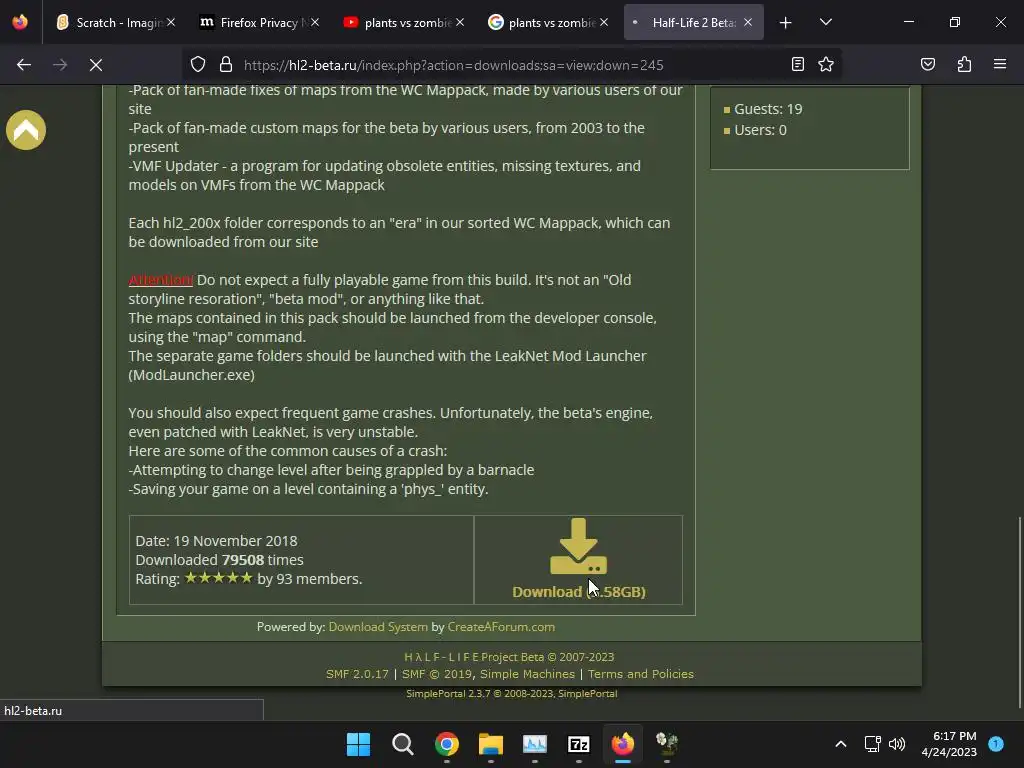Expand the list all tabs dropdown

click(826, 22)
